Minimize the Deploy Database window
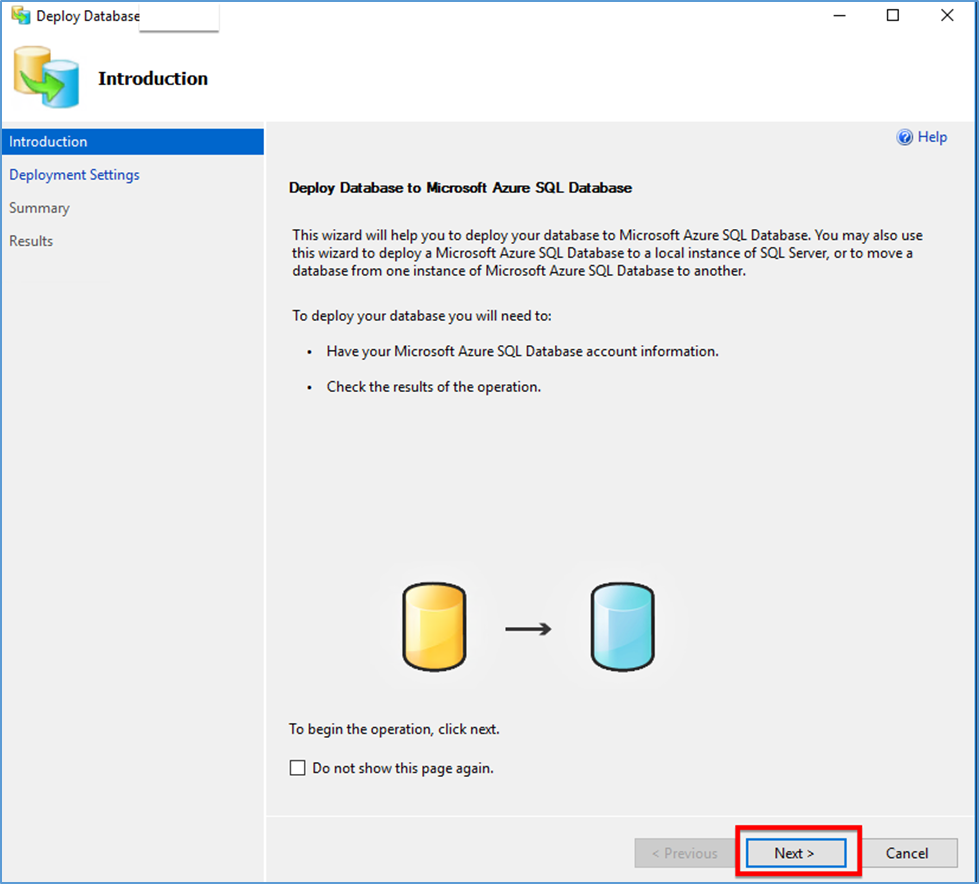This screenshot has height=884, width=979. [840, 15]
